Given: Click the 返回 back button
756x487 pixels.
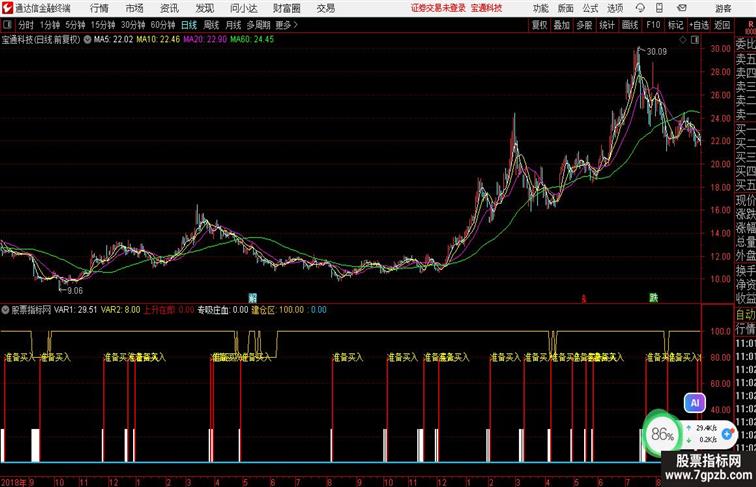Looking at the screenshot, I should 722,25.
